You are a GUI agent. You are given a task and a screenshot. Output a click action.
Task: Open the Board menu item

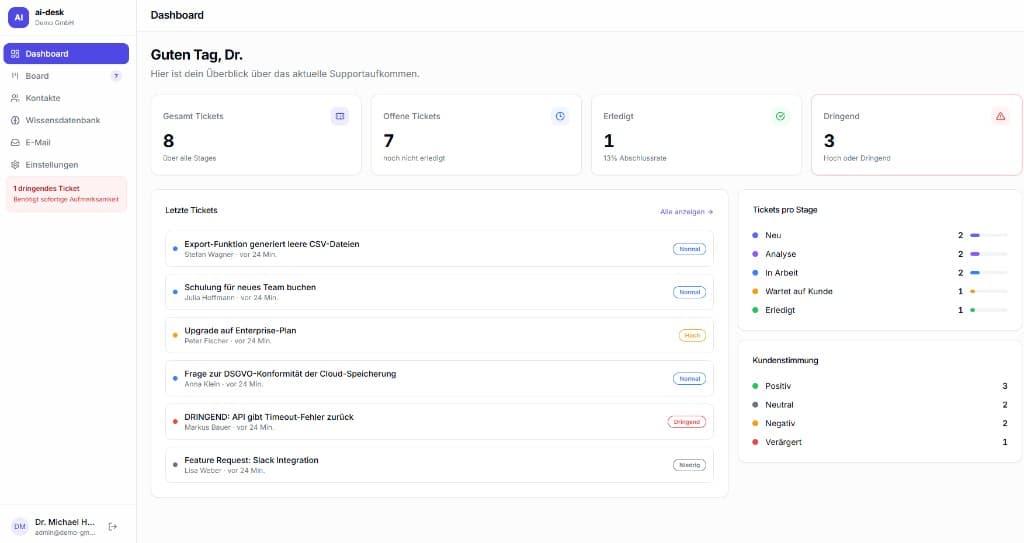point(37,76)
